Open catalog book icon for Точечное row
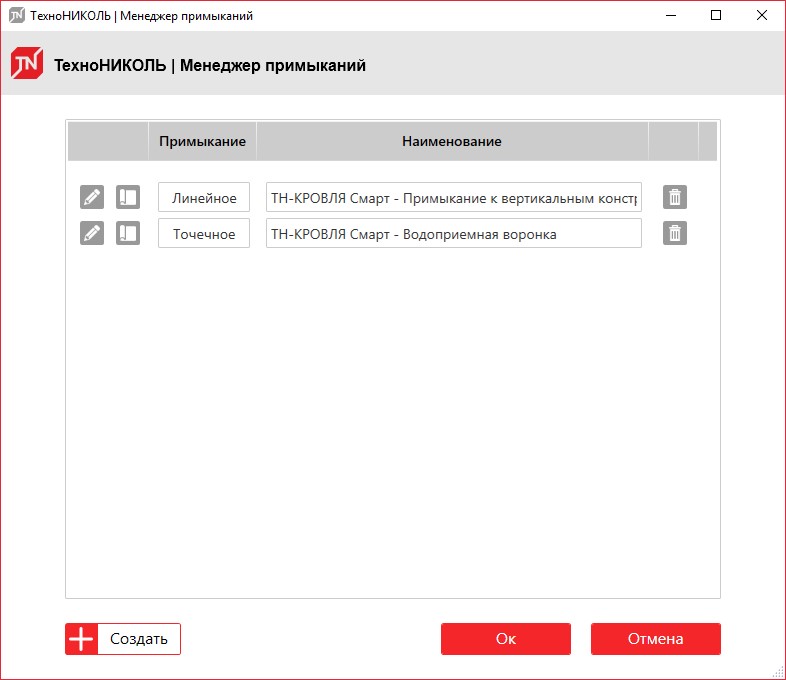The width and height of the screenshot is (786, 680). click(x=128, y=233)
